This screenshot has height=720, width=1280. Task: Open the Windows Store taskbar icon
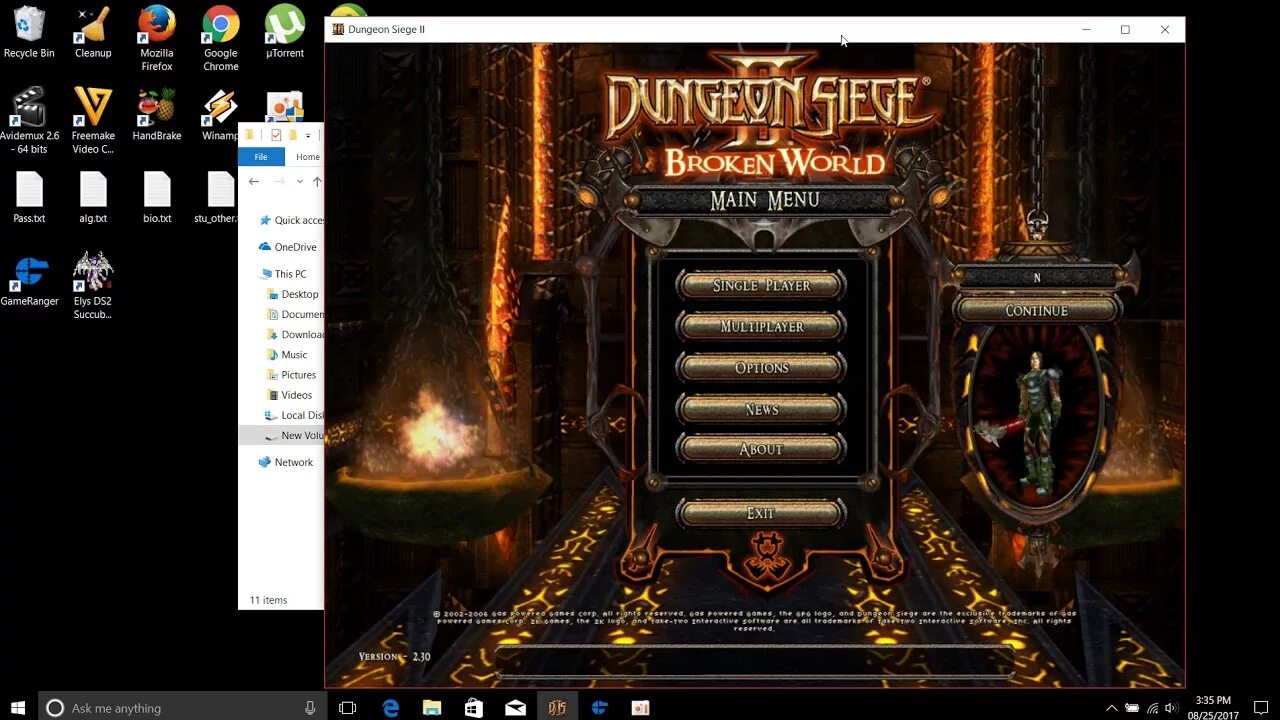(x=474, y=707)
